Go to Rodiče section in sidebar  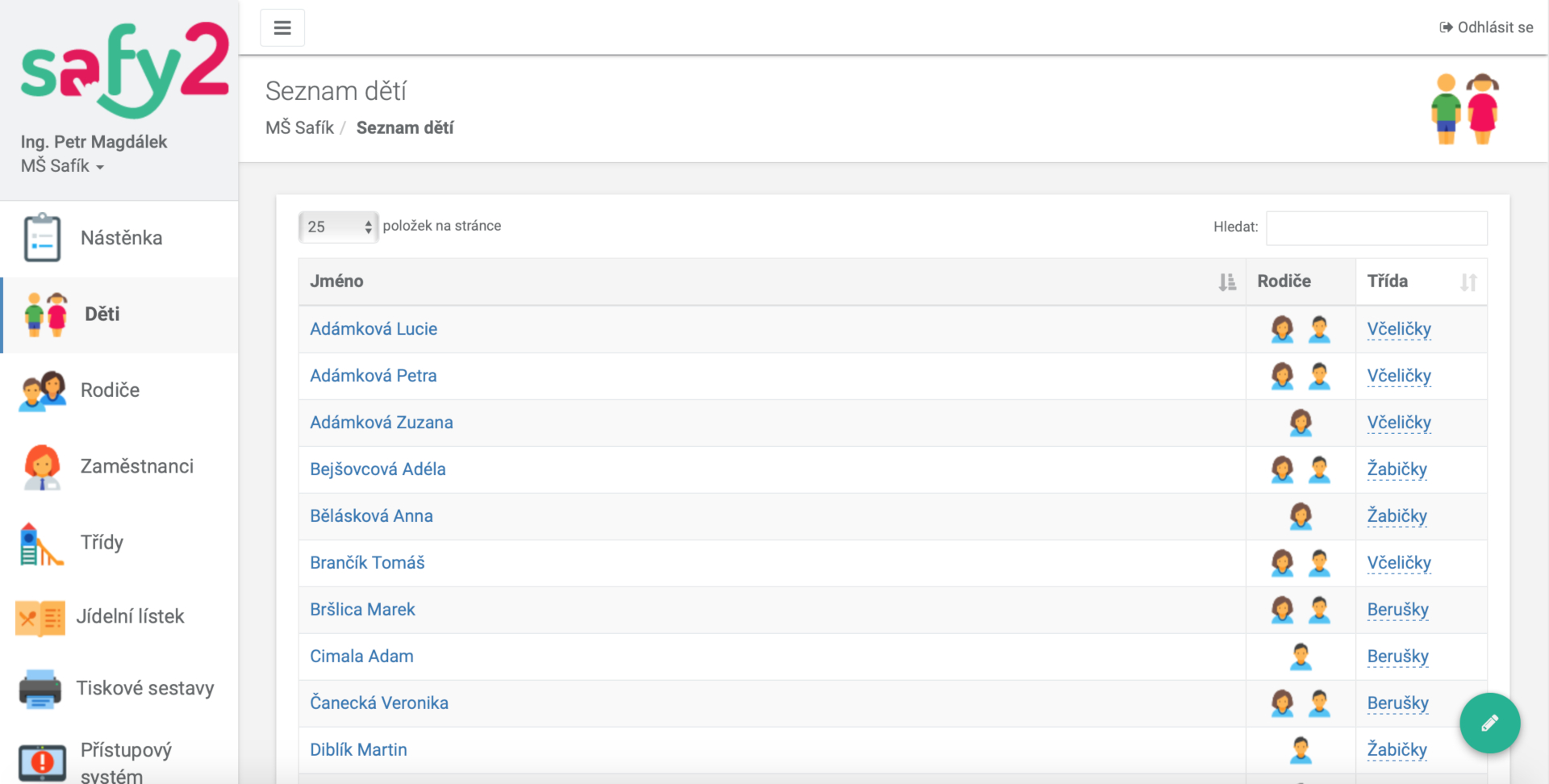point(110,390)
